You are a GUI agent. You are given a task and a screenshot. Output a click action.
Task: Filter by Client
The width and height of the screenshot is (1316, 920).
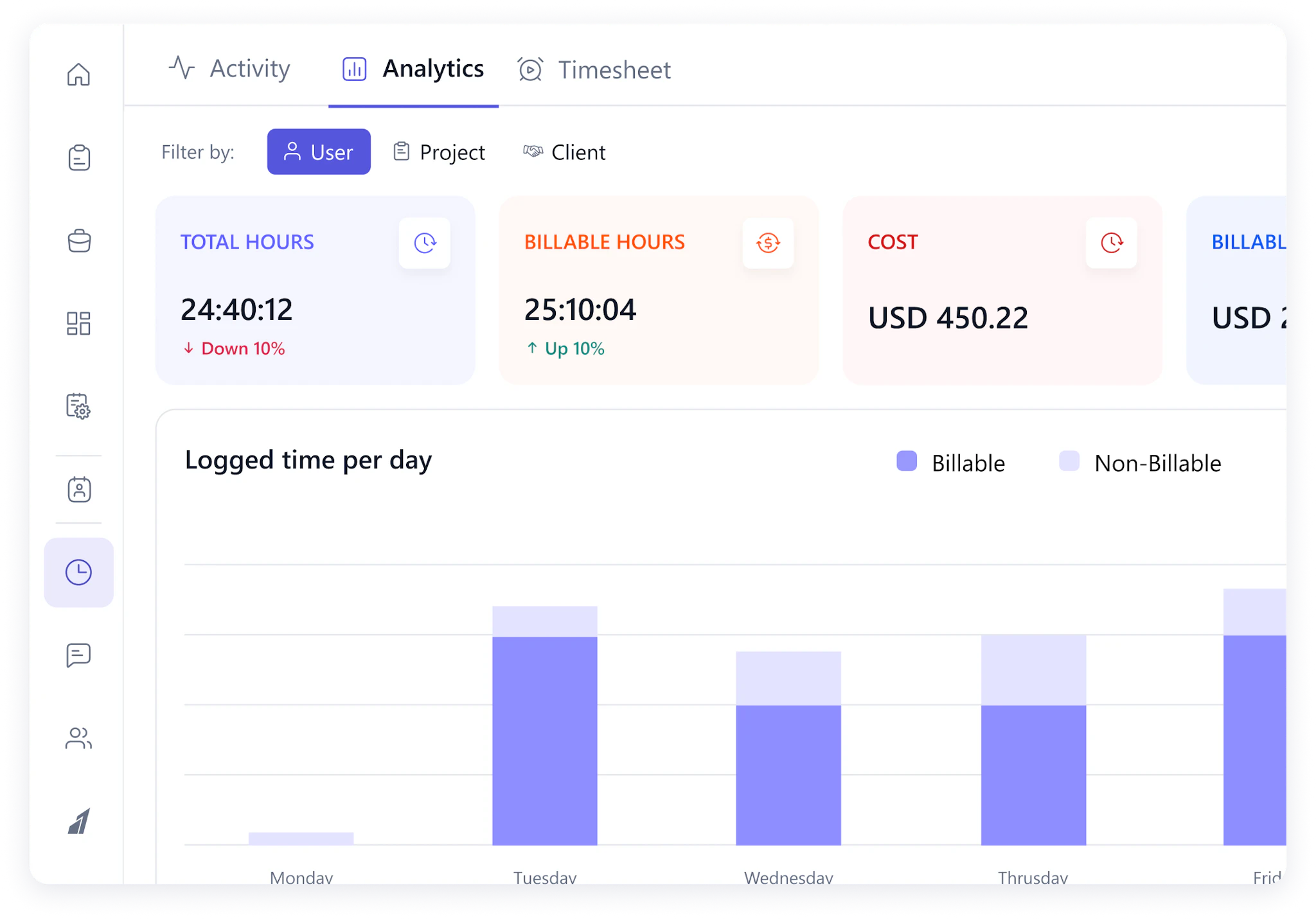pos(564,152)
